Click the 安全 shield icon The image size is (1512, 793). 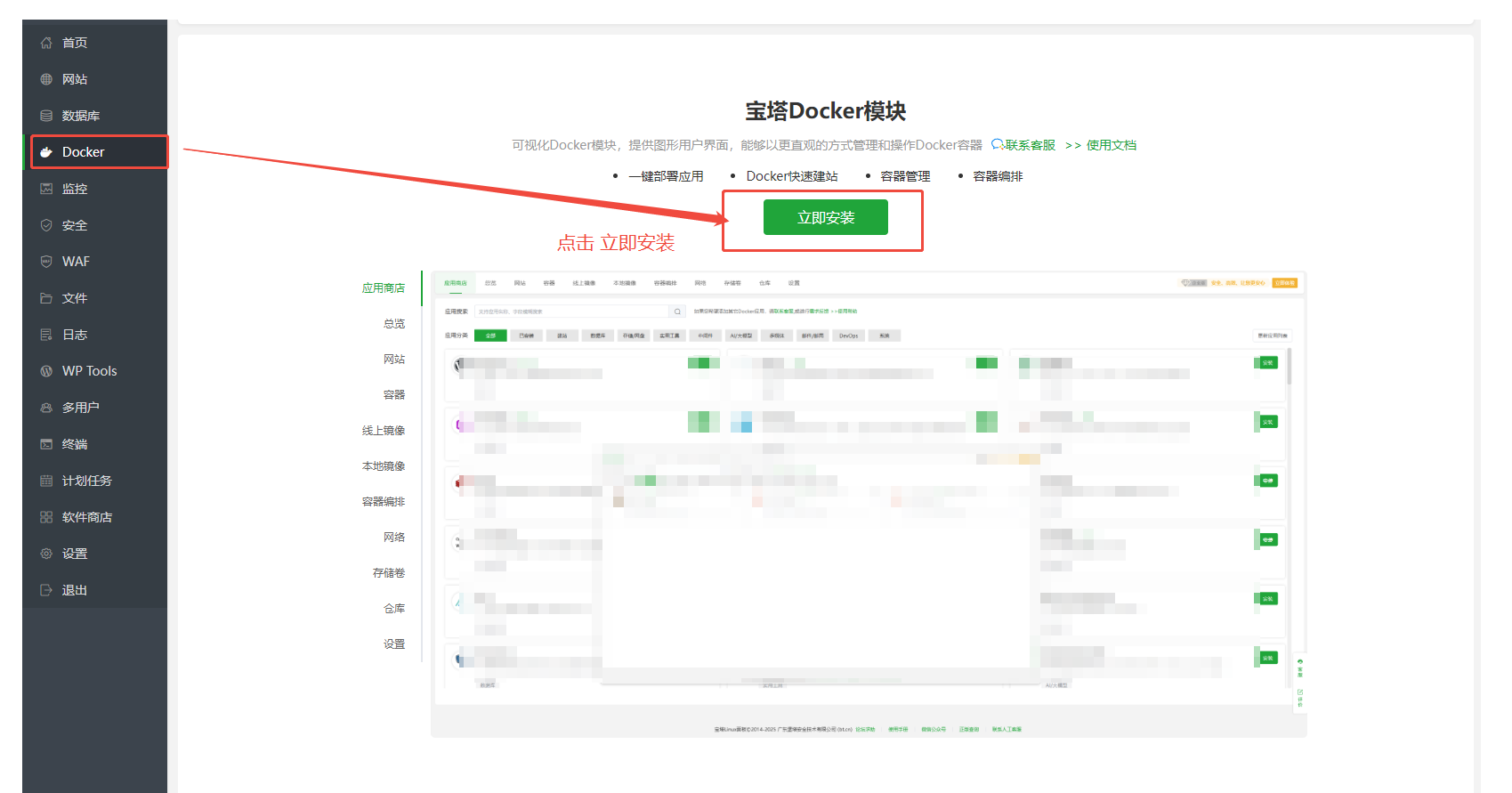[x=46, y=225]
